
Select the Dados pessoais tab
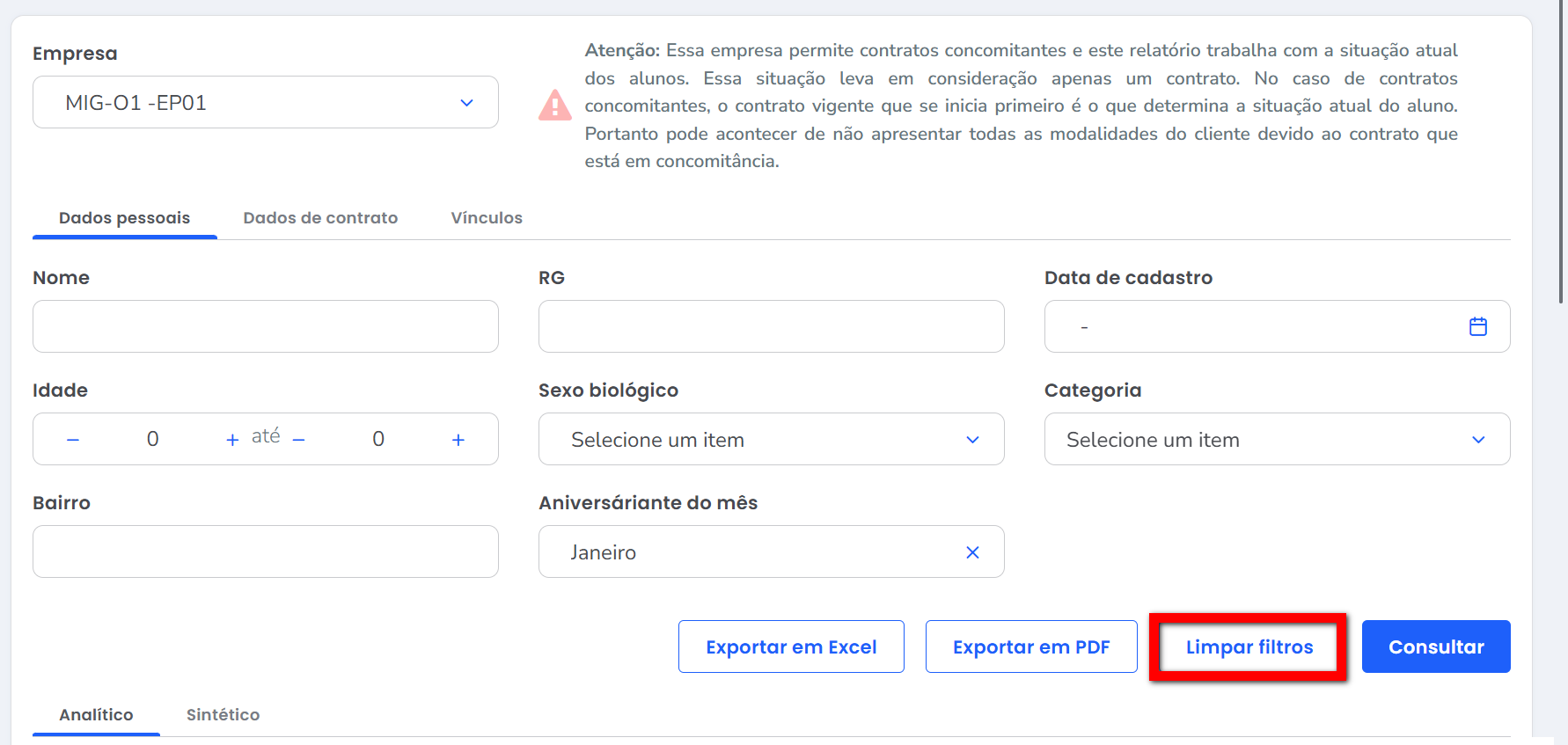(124, 218)
